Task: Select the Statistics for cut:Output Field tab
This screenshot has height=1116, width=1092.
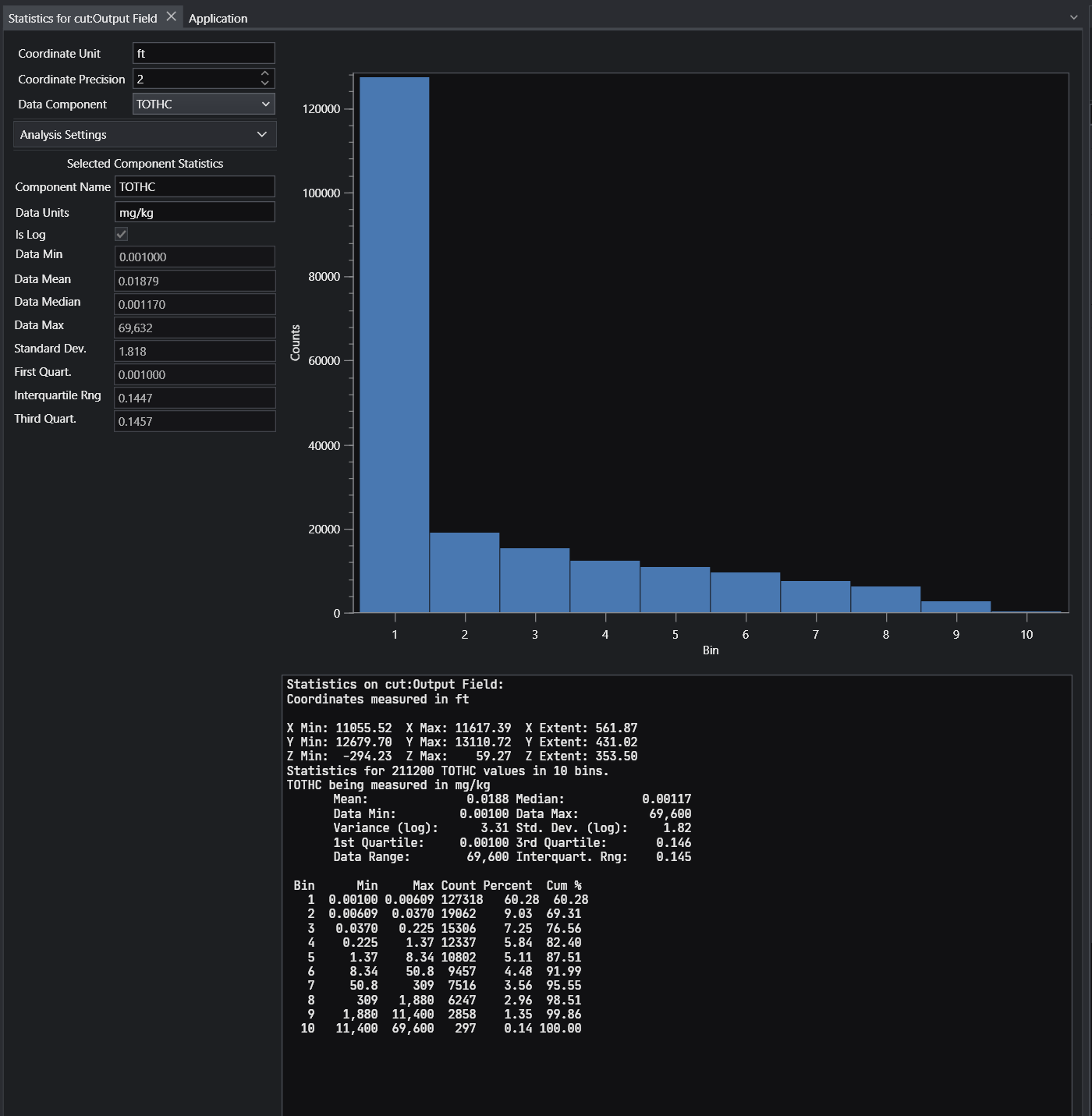Action: coord(83,18)
